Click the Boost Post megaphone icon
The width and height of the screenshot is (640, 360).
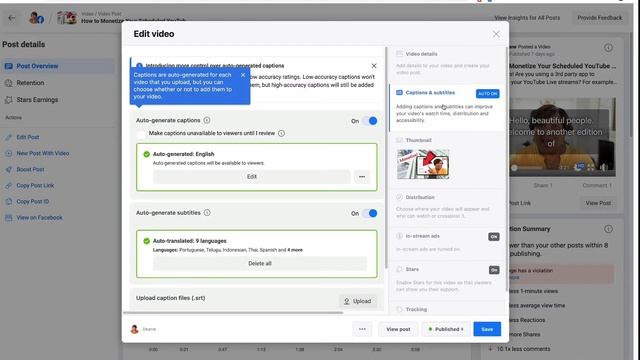click(x=9, y=169)
